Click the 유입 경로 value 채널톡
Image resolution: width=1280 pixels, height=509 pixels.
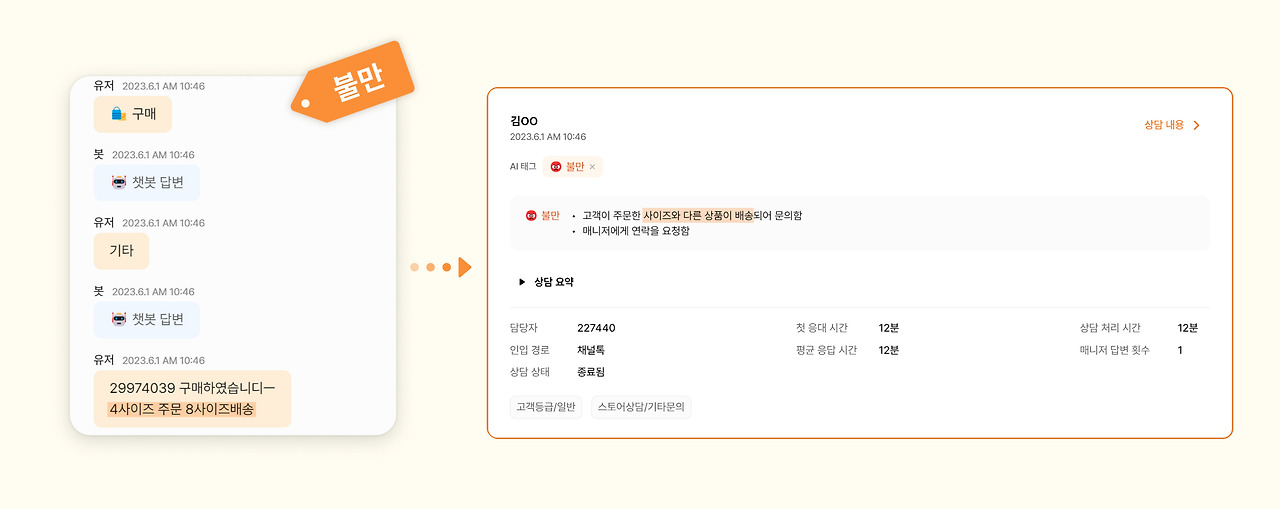[591, 350]
